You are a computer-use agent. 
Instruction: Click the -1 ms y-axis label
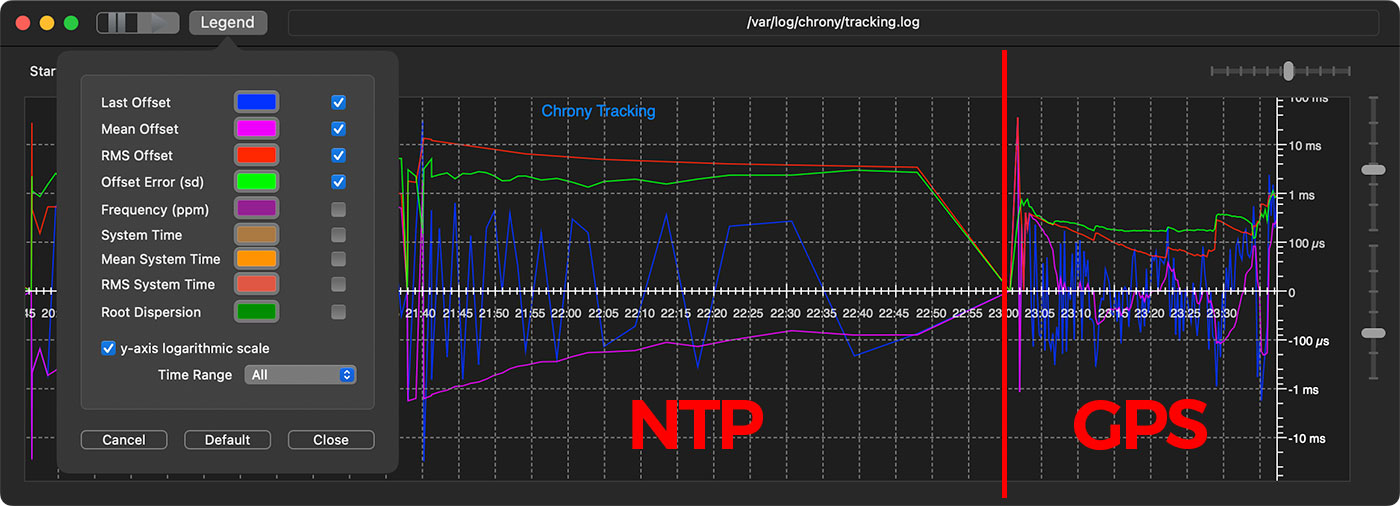[1303, 389]
